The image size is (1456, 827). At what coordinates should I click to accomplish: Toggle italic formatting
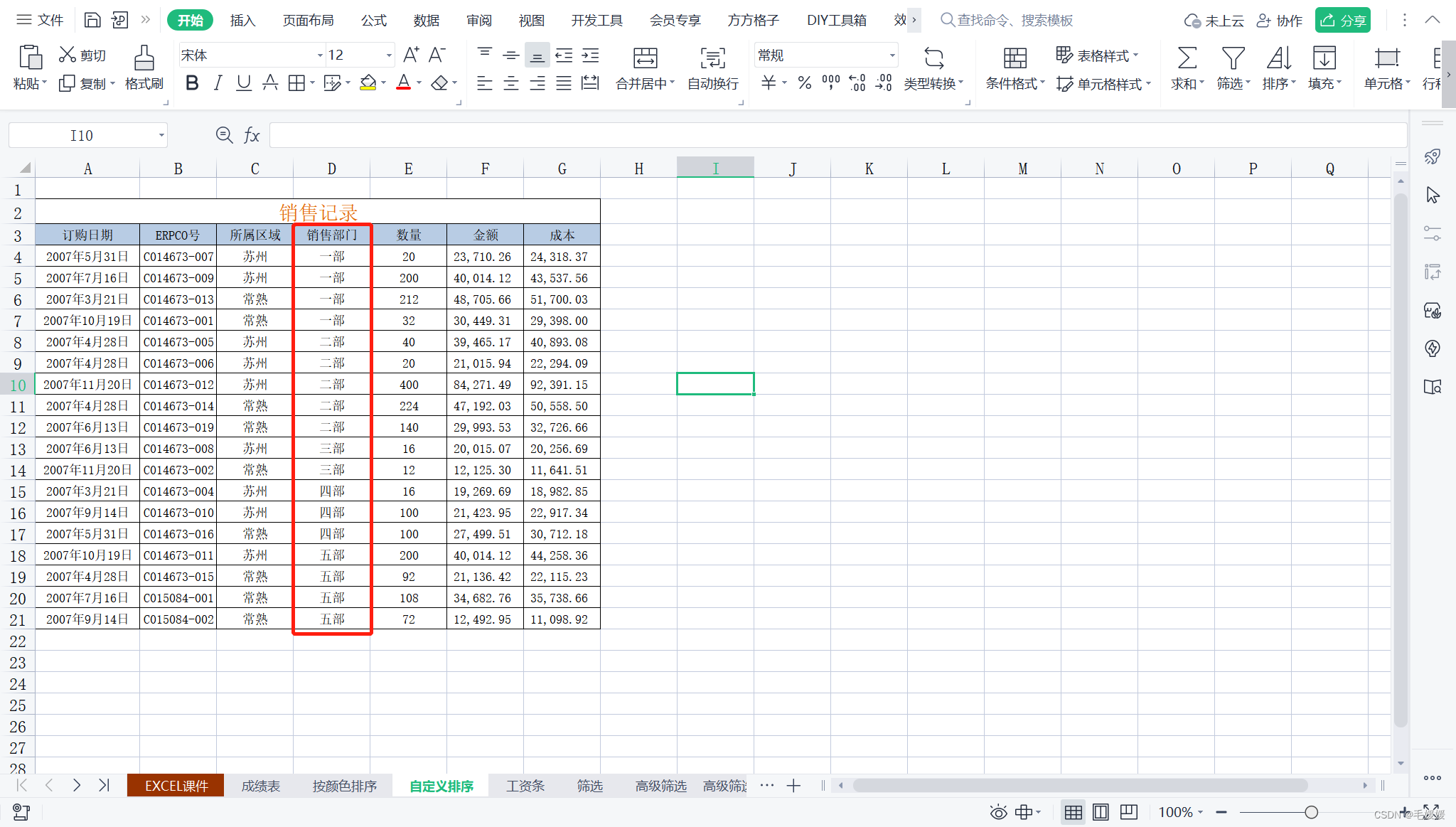(x=218, y=83)
